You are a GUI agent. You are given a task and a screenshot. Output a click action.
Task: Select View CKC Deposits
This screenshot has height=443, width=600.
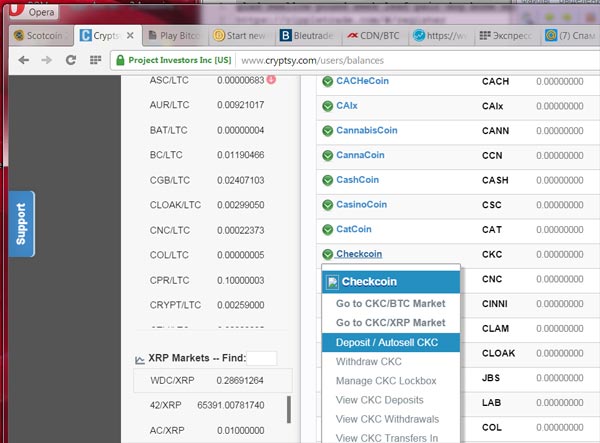[x=391, y=400]
